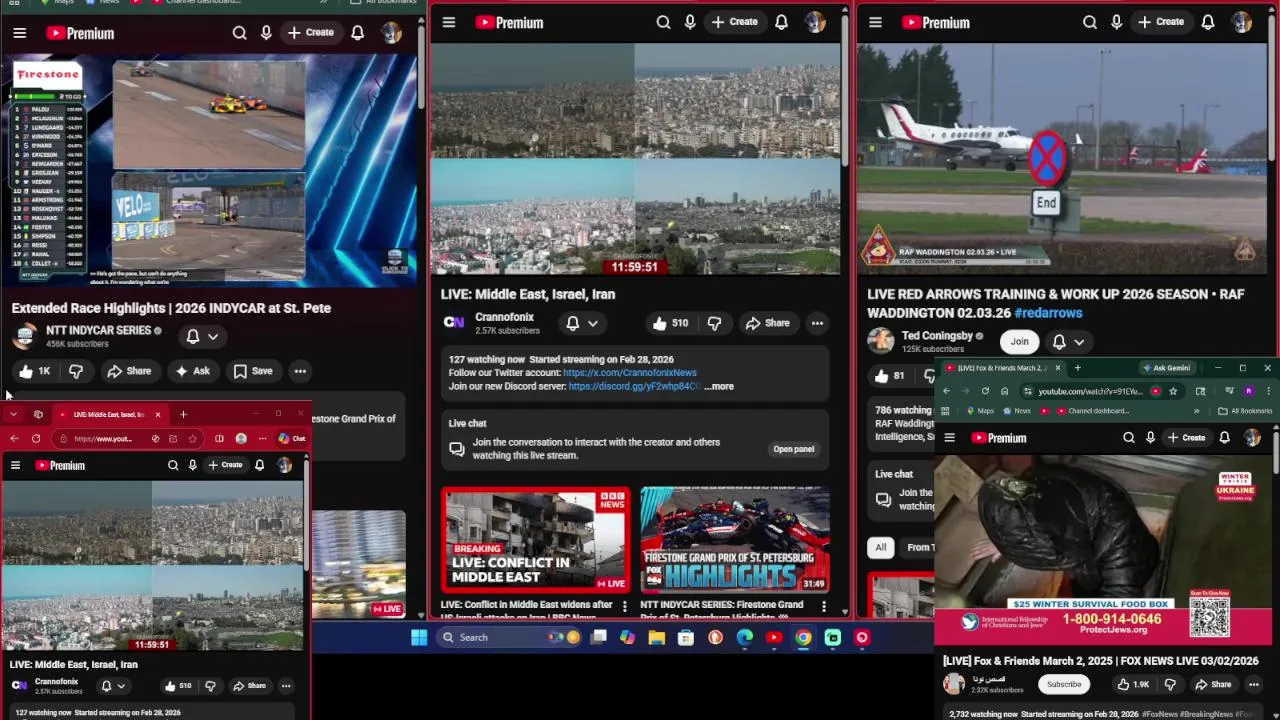Show hidden bookmarks chevron in Fox & Friends window
This screenshot has width=1280, height=720.
(1196, 411)
